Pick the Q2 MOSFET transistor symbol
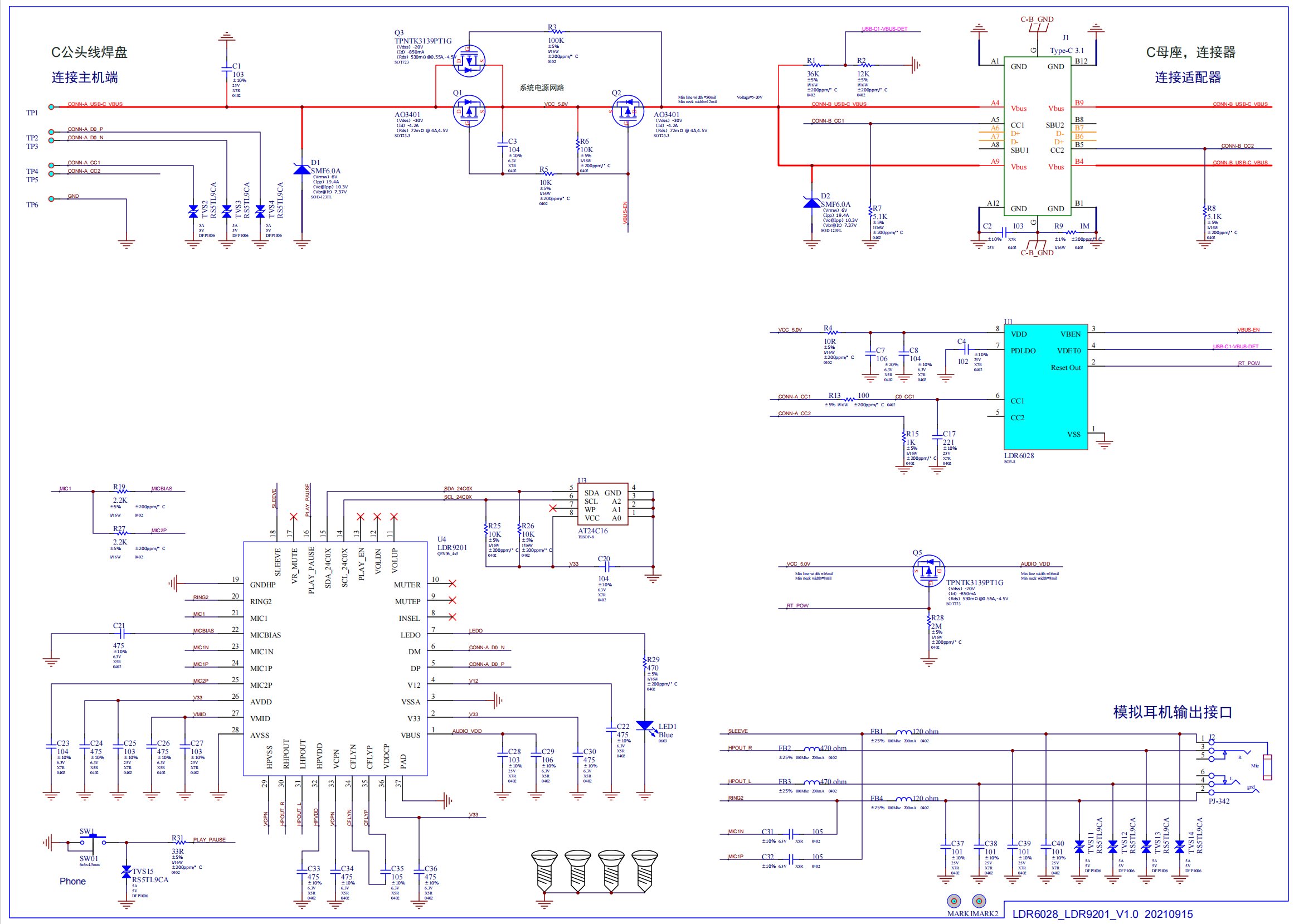The height and width of the screenshot is (924, 1294). pyautogui.click(x=627, y=111)
